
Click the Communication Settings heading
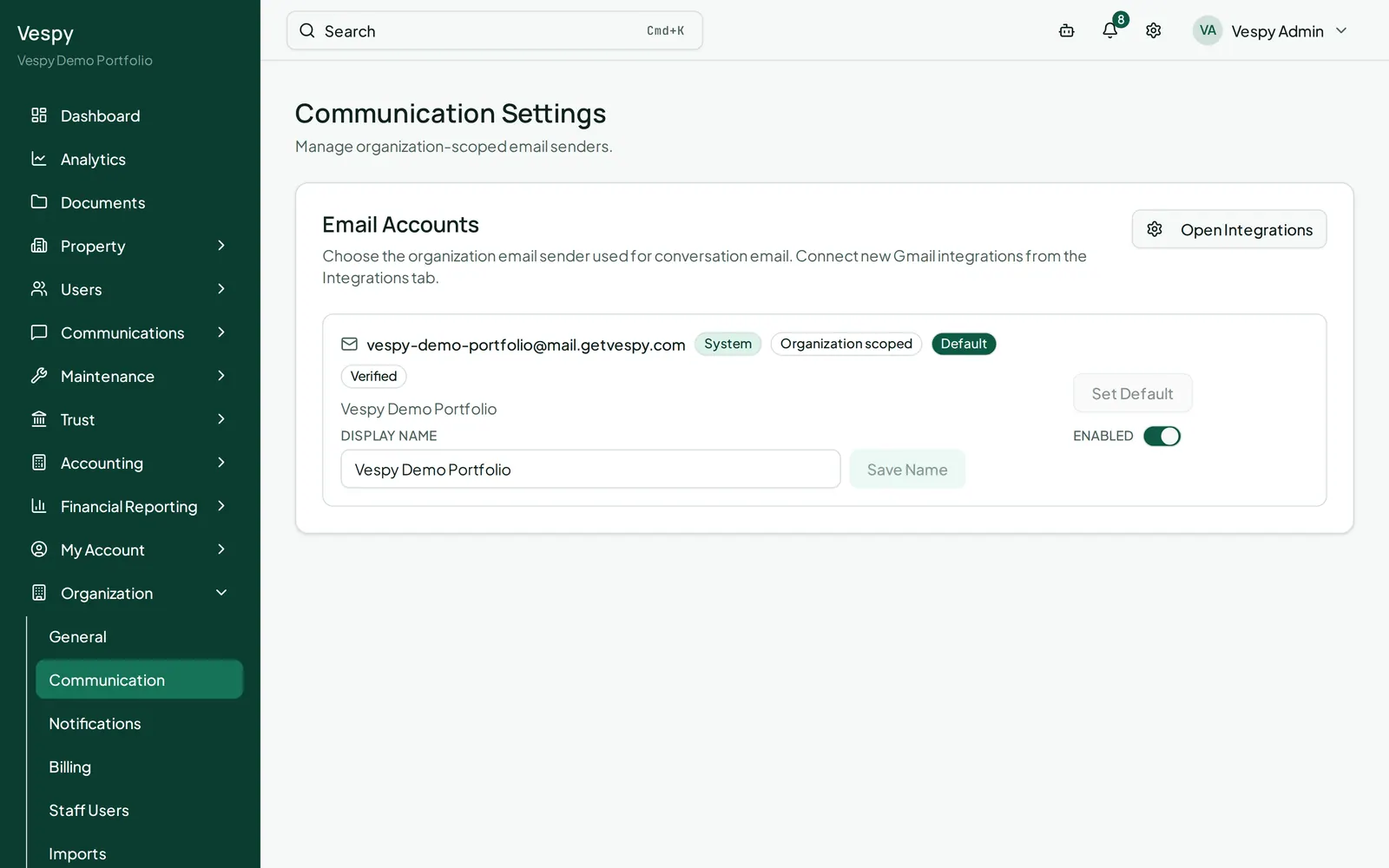pos(451,114)
